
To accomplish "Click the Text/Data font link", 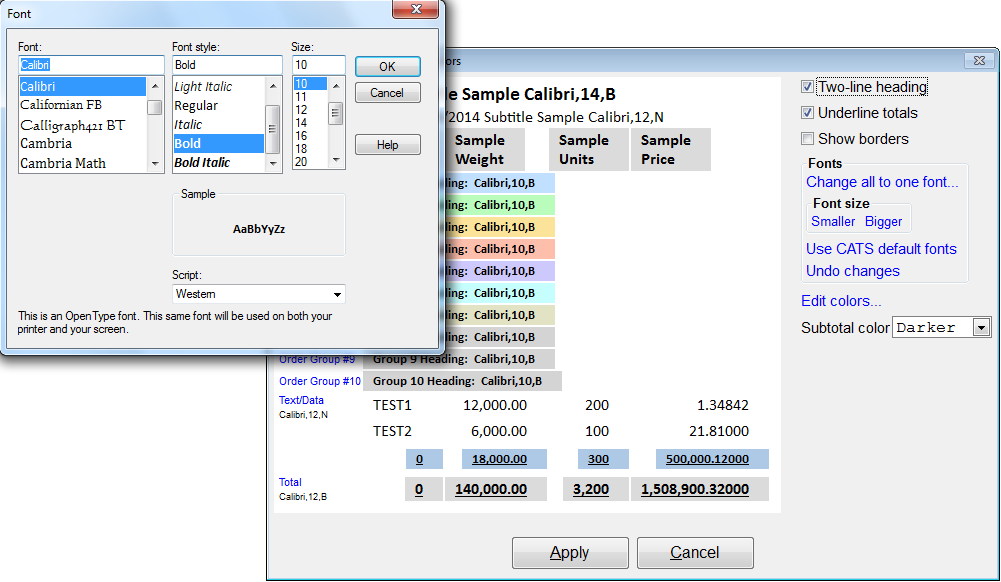I will pos(301,400).
